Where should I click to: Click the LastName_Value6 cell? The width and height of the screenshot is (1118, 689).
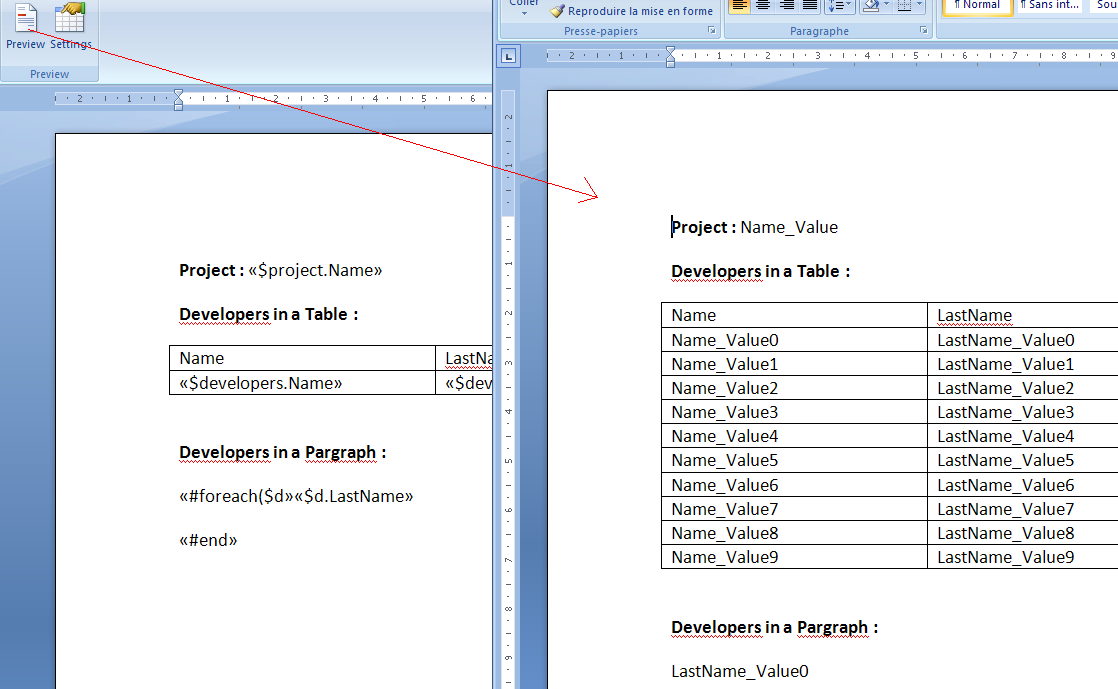click(x=1022, y=485)
